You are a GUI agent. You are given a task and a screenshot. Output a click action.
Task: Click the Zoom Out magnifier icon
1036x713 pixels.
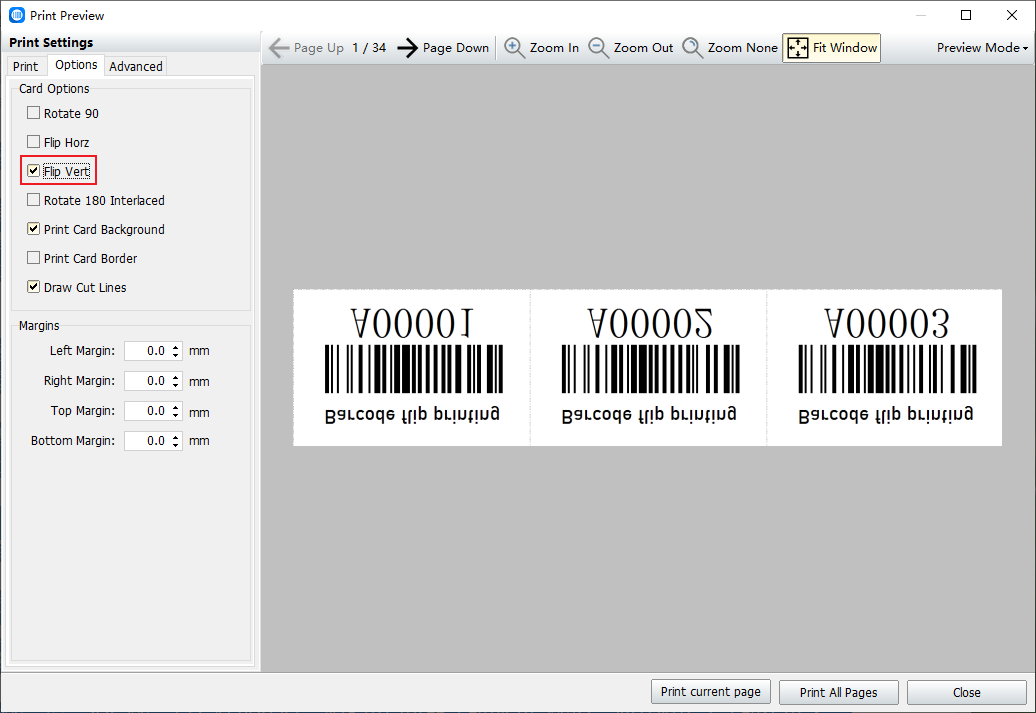599,48
